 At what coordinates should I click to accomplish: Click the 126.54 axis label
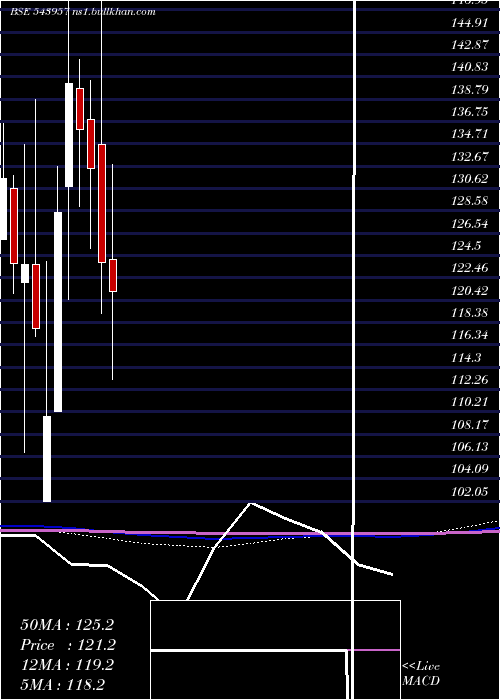coord(470,224)
